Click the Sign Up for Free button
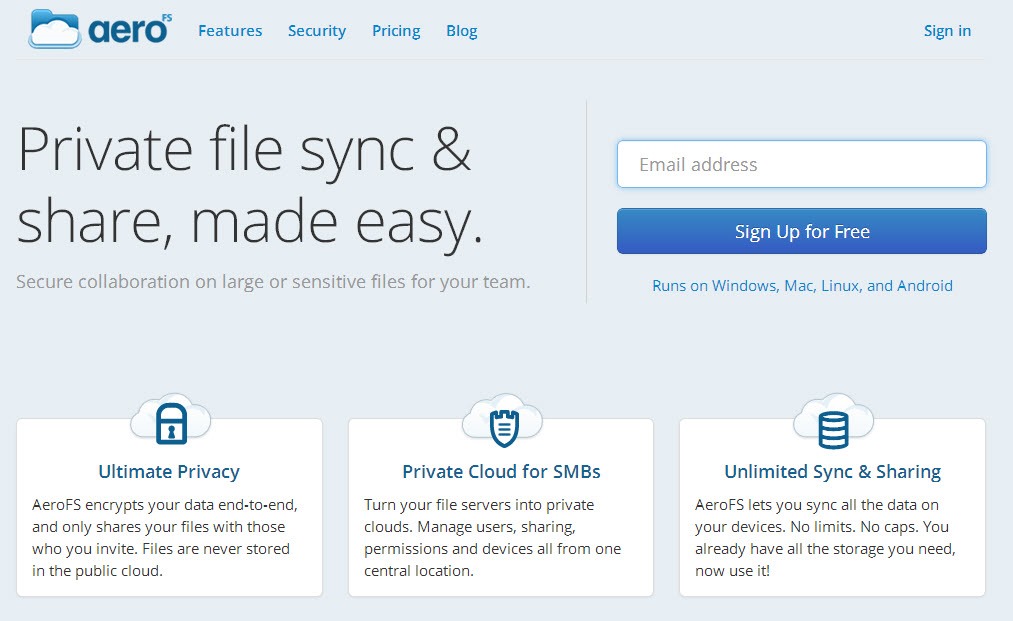Image resolution: width=1013 pixels, height=621 pixels. pyautogui.click(x=802, y=231)
